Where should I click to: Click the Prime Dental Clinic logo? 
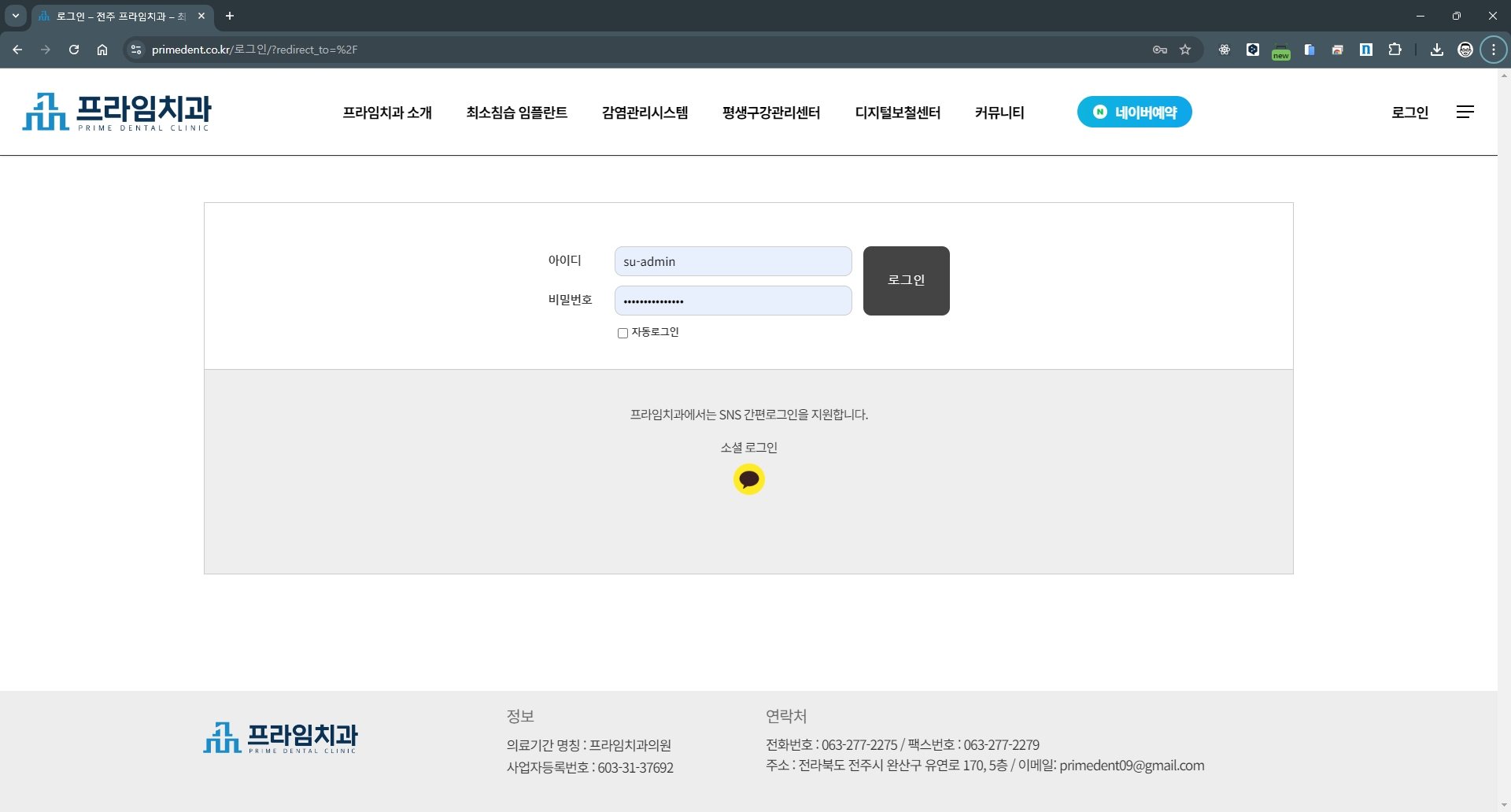[116, 112]
